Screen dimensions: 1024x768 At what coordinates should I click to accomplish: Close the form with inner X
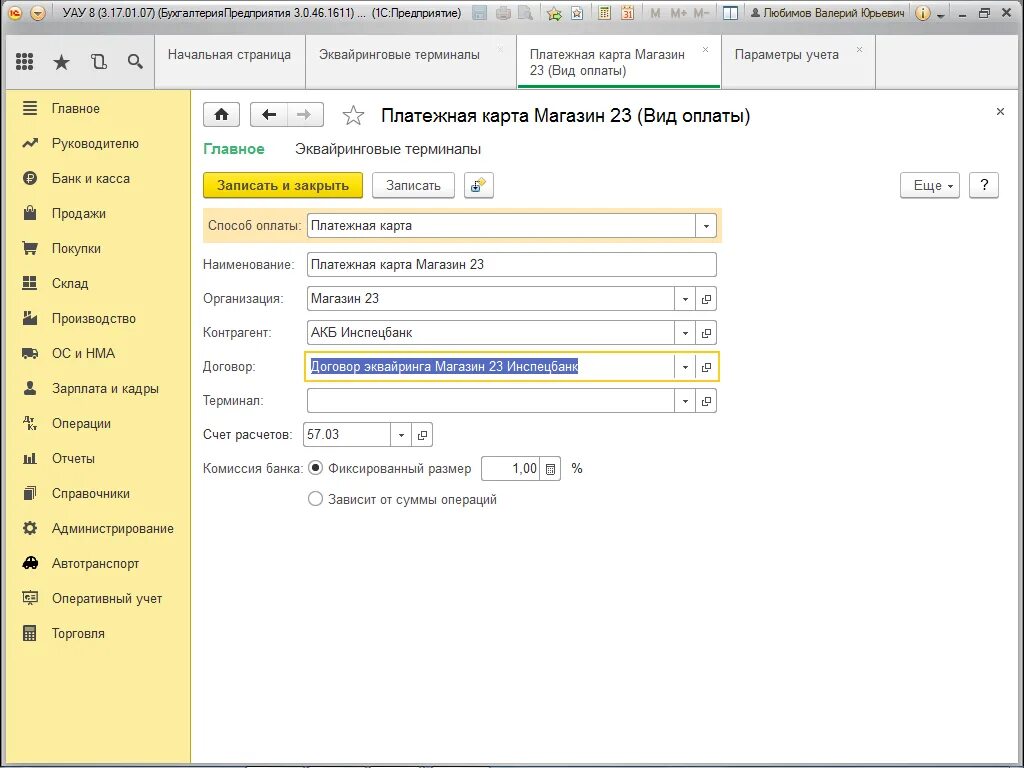[x=1000, y=112]
